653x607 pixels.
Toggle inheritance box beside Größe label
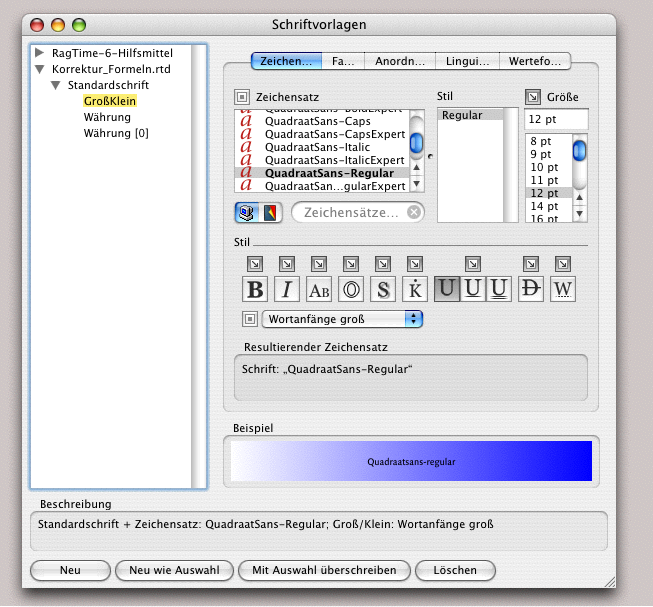[532, 97]
